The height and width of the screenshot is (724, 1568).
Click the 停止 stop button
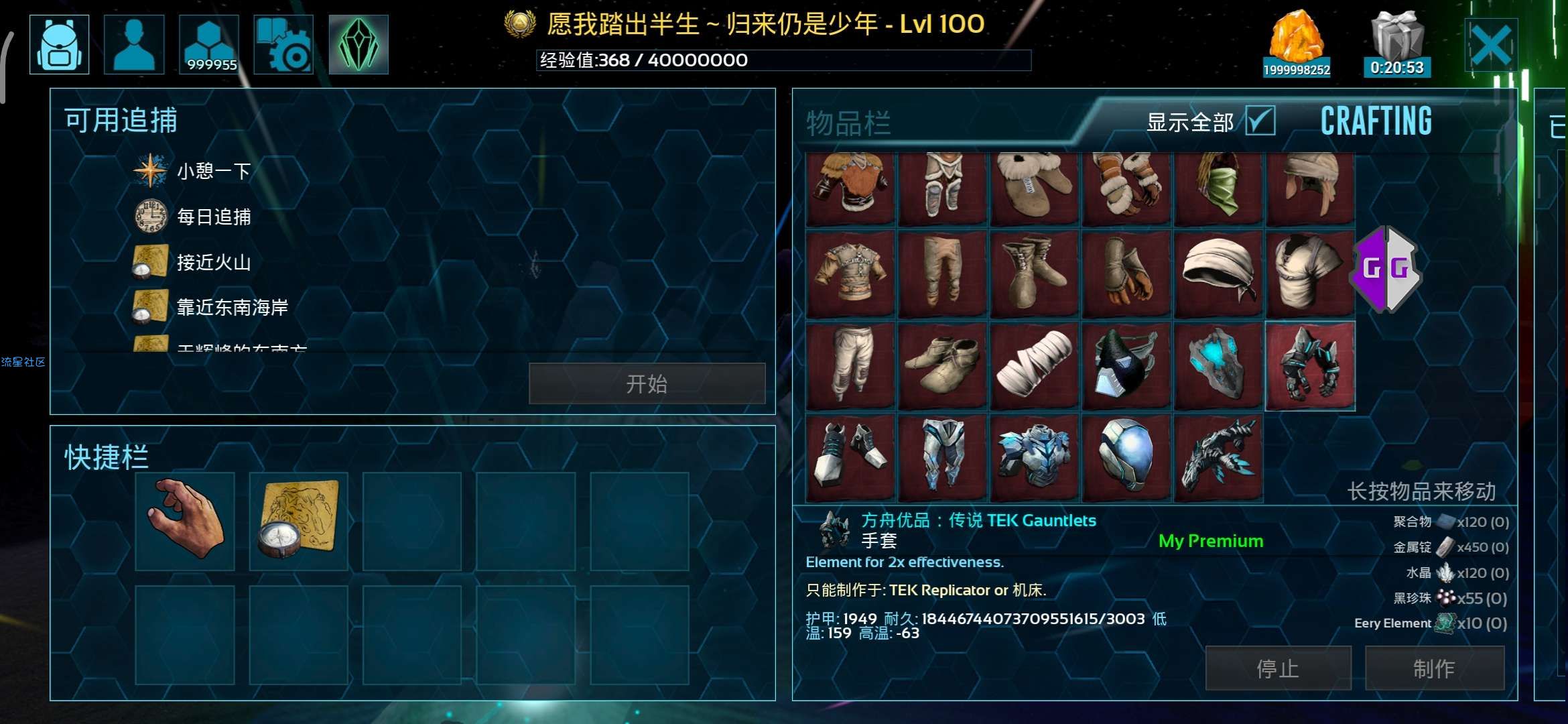1278,668
